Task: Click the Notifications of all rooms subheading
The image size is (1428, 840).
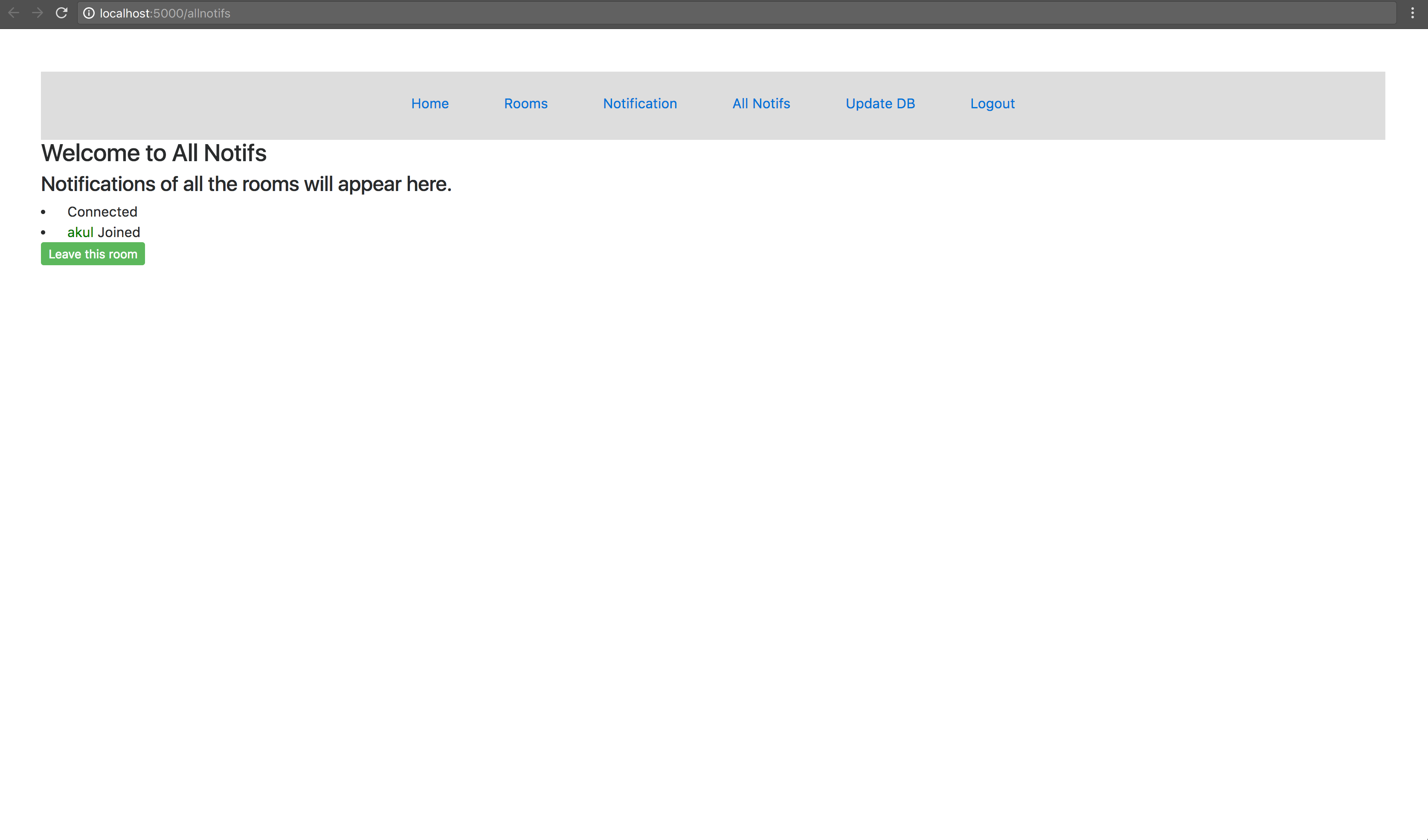Action: (246, 184)
